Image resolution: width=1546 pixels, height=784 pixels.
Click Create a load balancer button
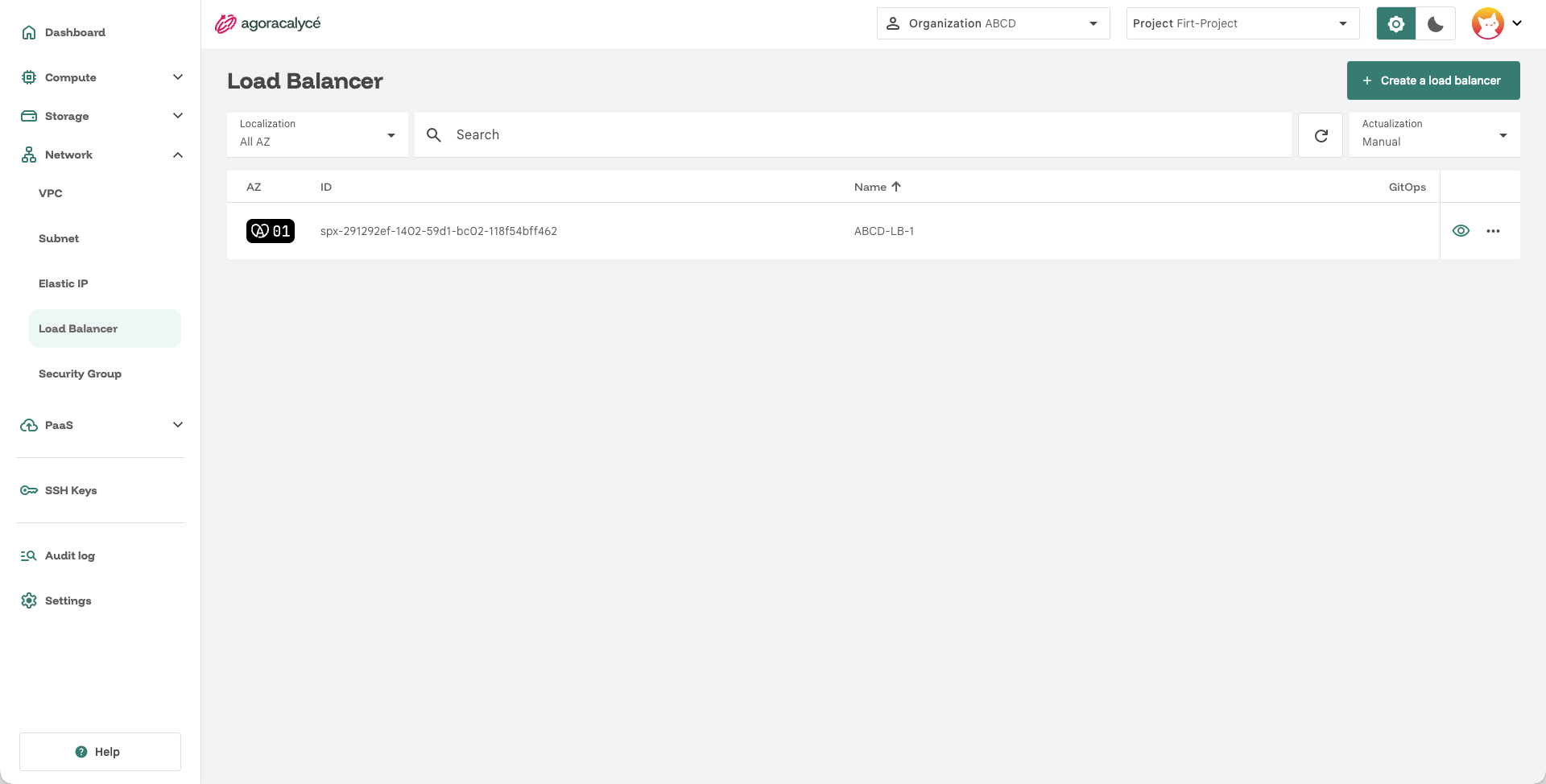point(1433,80)
